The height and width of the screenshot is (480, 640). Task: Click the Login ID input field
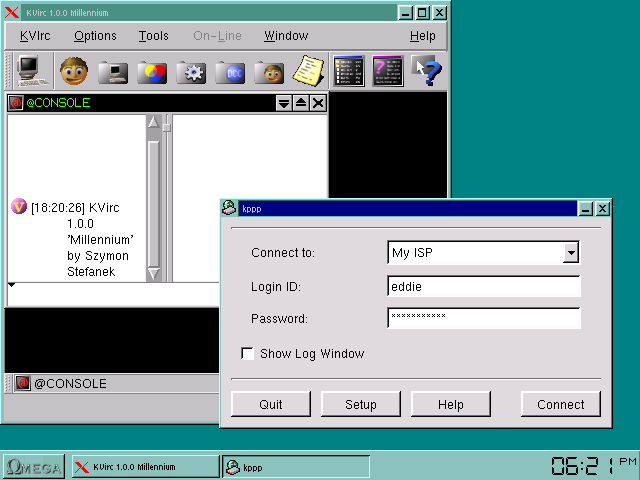pyautogui.click(x=484, y=286)
